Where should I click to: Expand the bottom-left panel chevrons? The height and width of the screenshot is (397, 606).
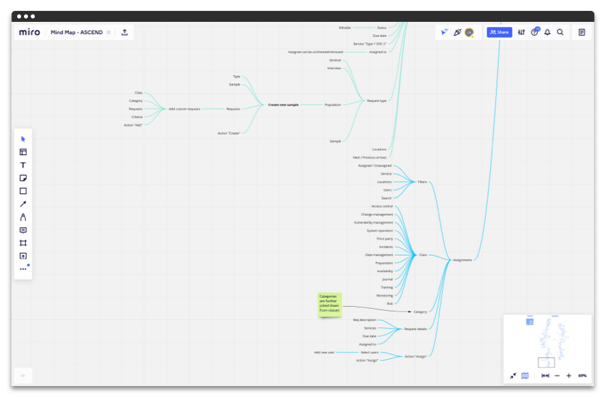click(23, 375)
